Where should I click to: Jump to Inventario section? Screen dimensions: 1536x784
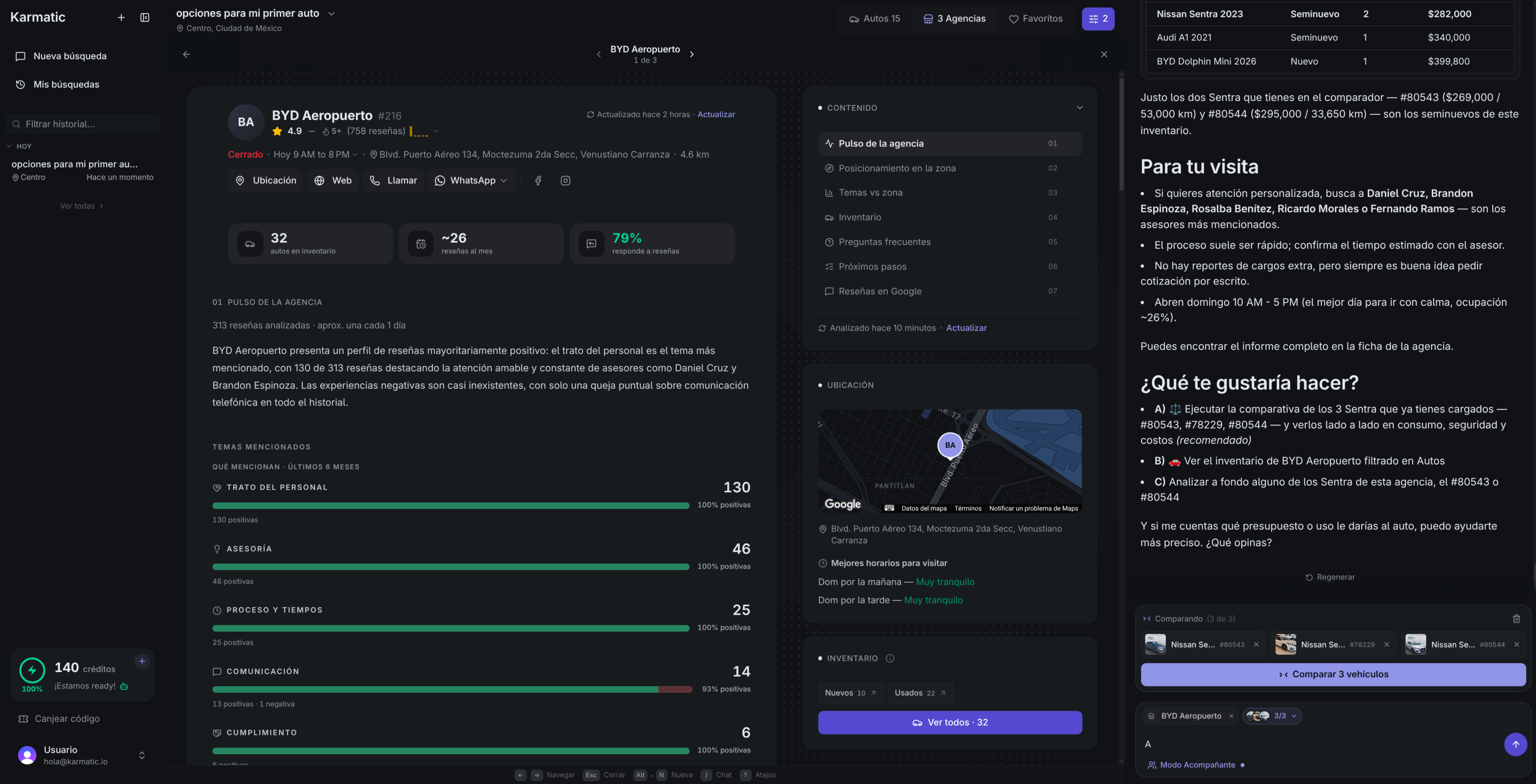950,217
